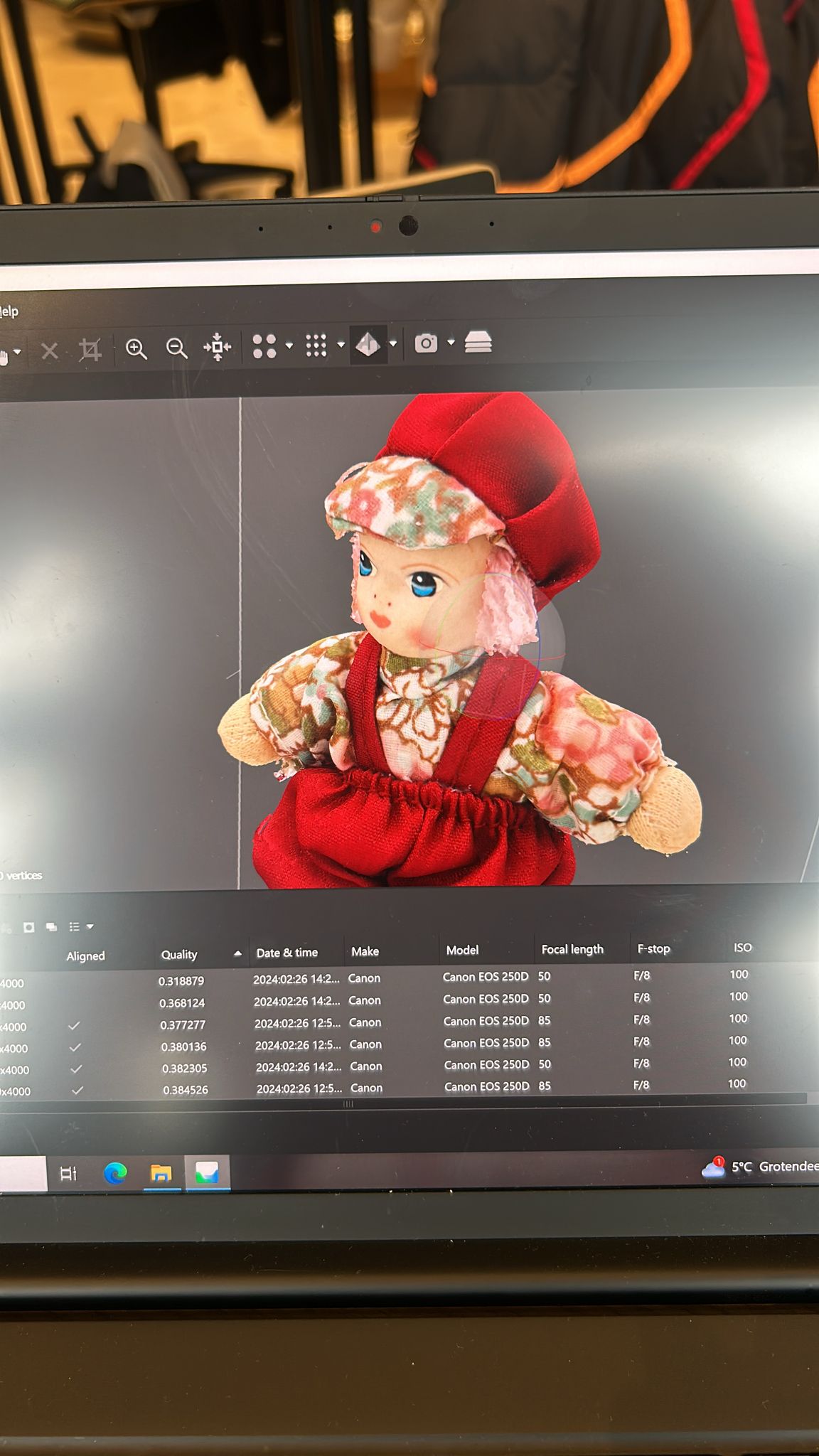Open the dropdown arrow beside the camera icon
This screenshot has height=1456, width=819.
tap(451, 343)
